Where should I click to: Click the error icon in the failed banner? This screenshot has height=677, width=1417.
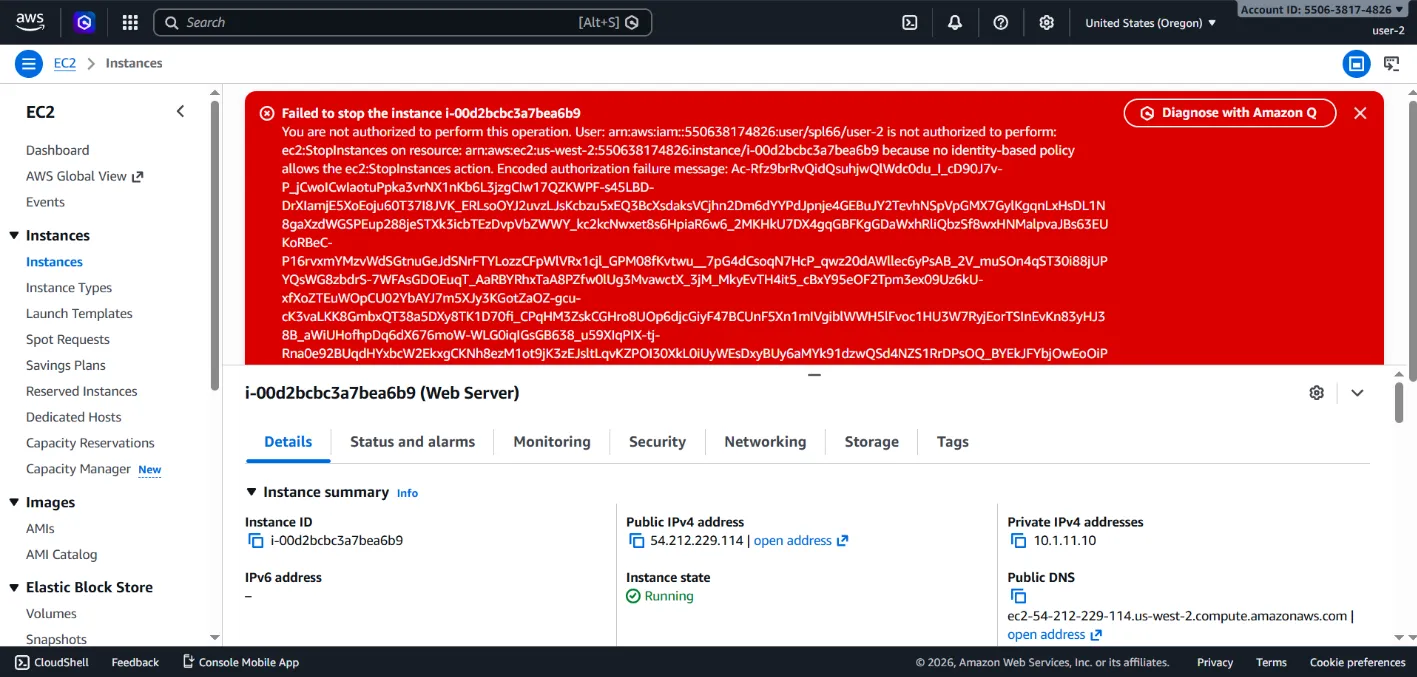(267, 113)
